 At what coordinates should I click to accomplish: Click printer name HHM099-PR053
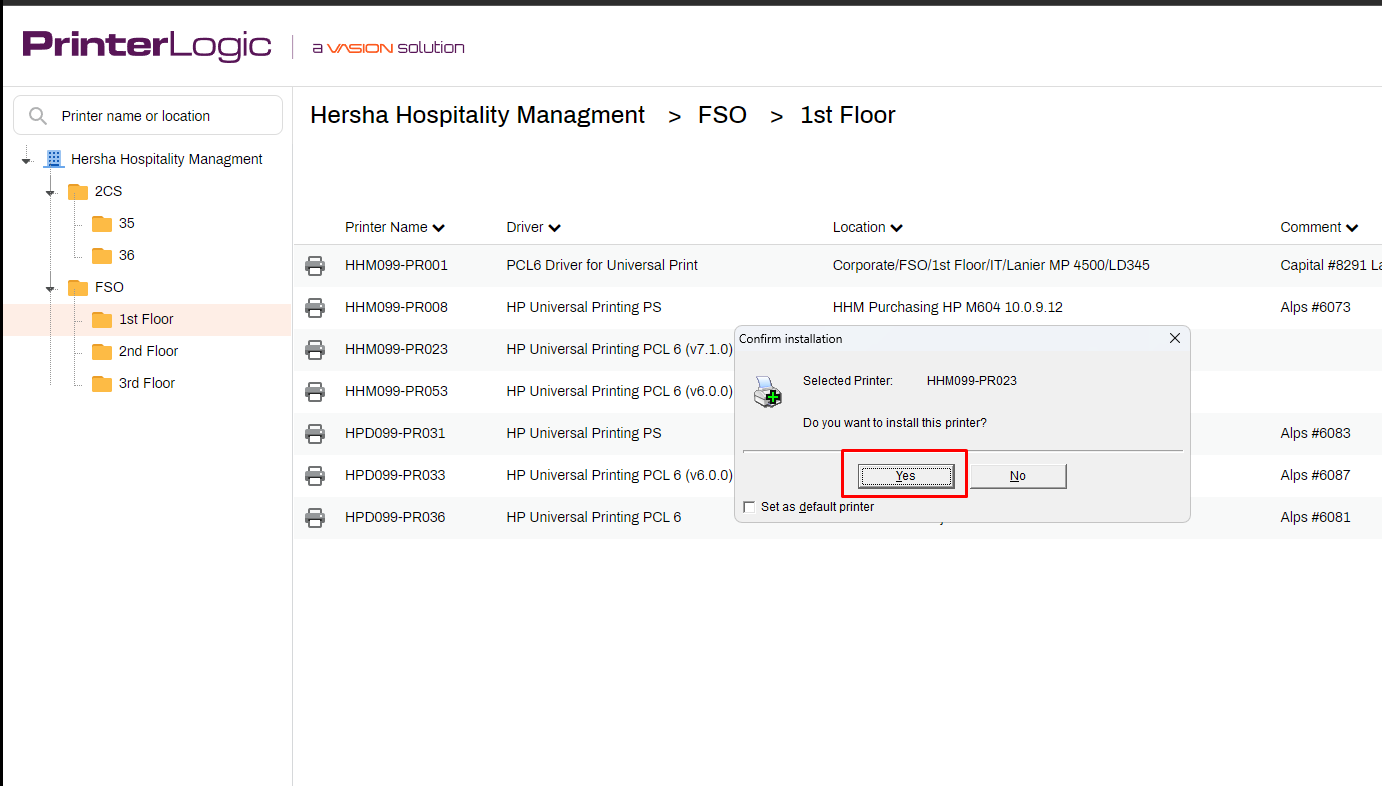tap(396, 391)
